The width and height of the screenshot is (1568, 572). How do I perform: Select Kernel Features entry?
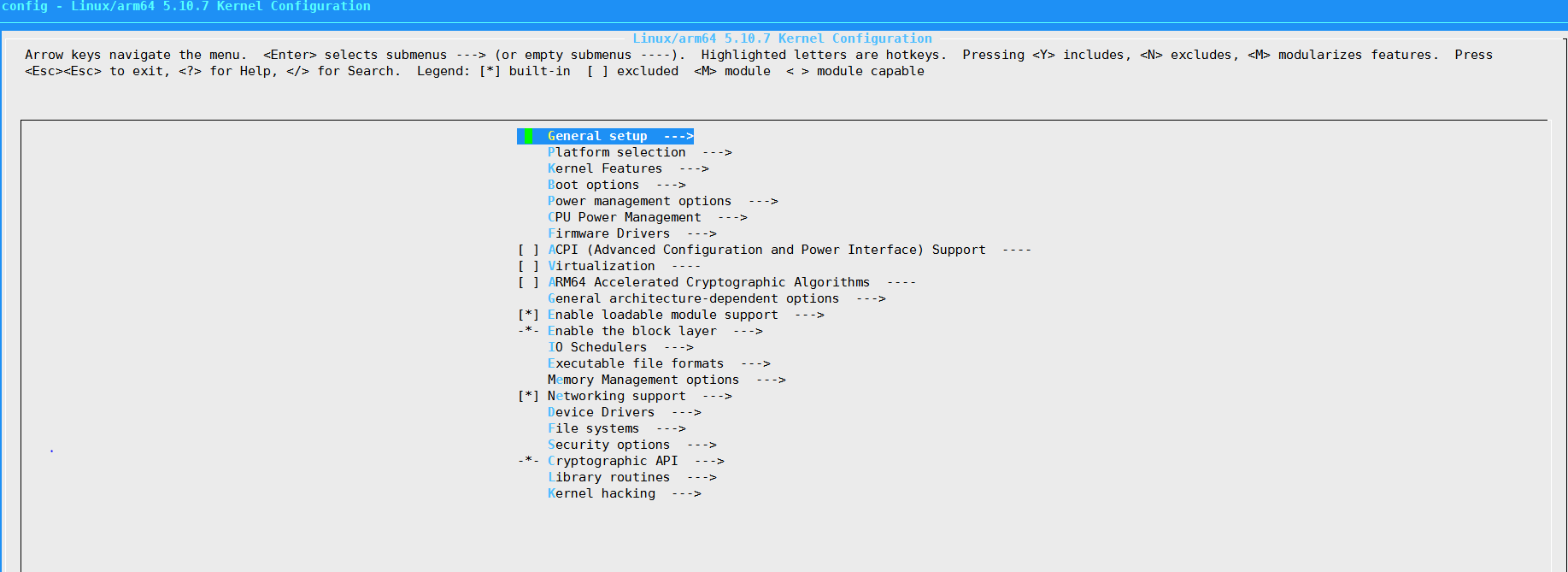604,168
